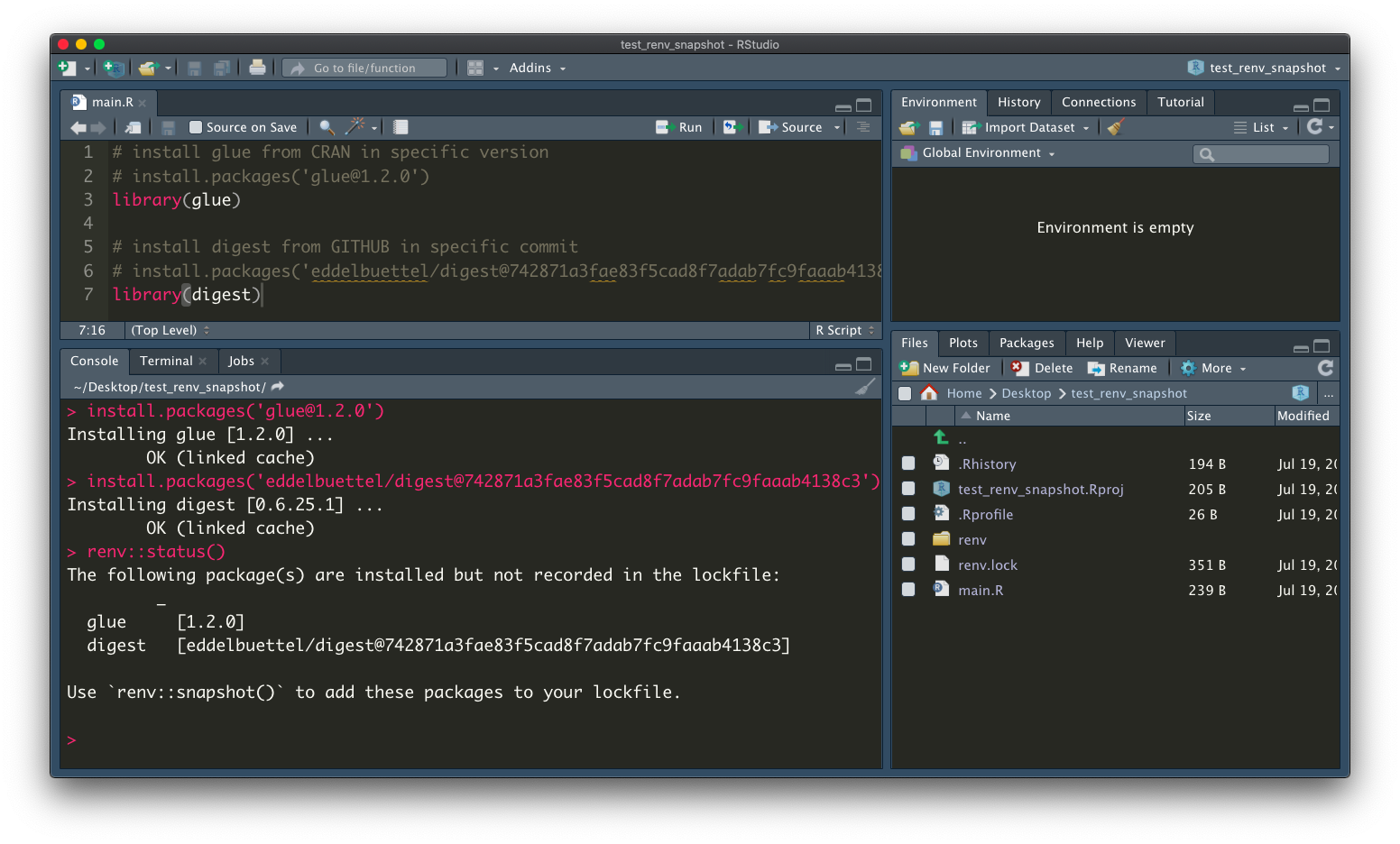Switch to the Connections tab
The image size is (1400, 844).
1098,102
